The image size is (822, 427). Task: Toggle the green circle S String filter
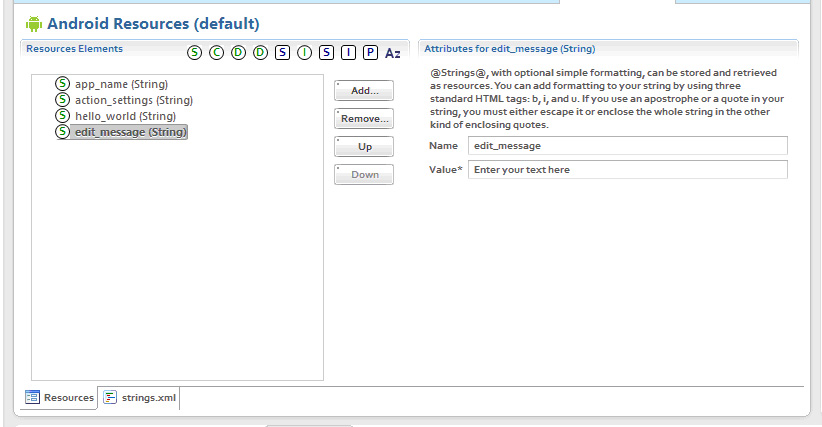(194, 52)
